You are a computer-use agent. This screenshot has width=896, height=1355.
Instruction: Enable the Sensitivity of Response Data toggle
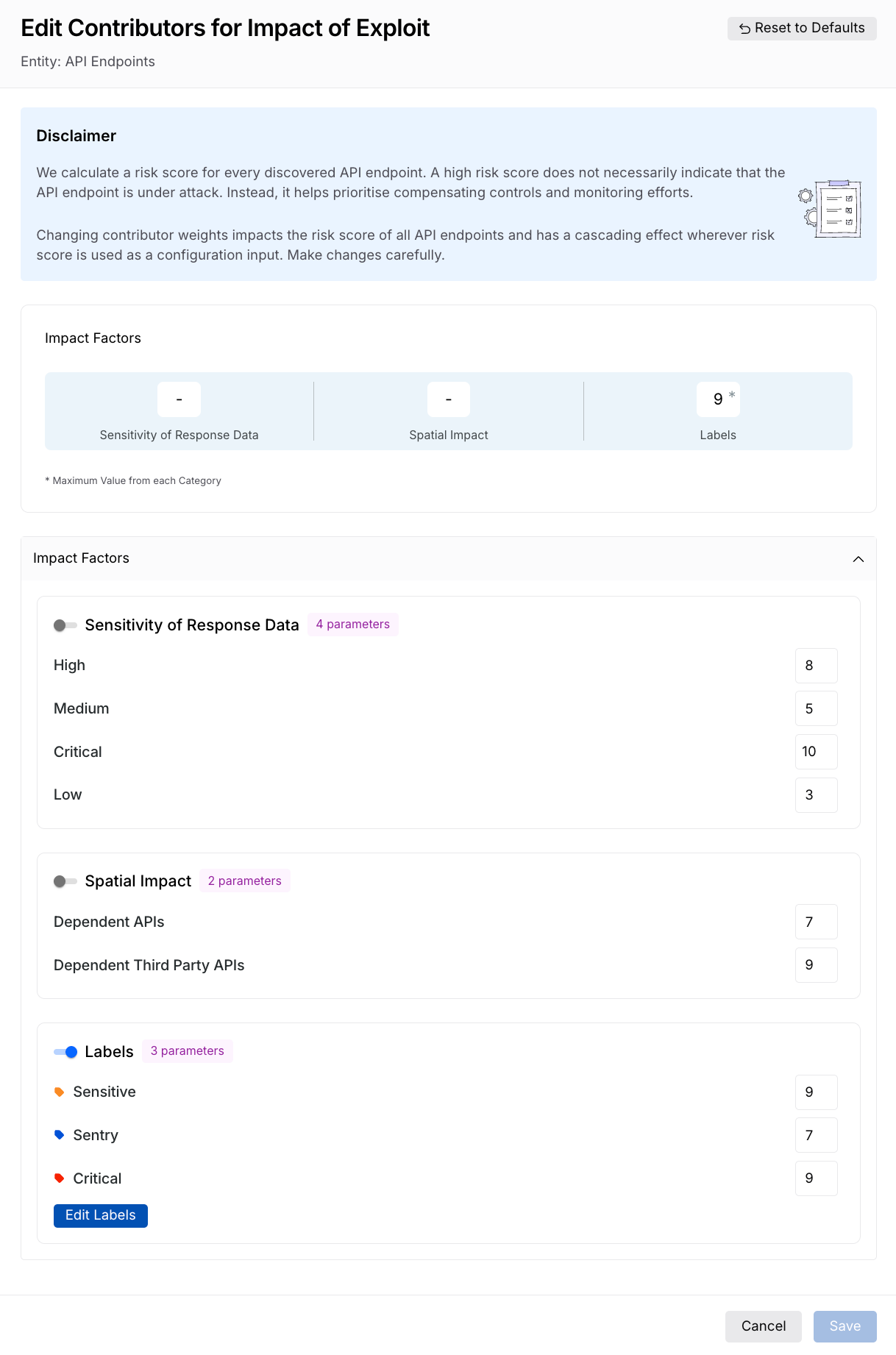(65, 625)
